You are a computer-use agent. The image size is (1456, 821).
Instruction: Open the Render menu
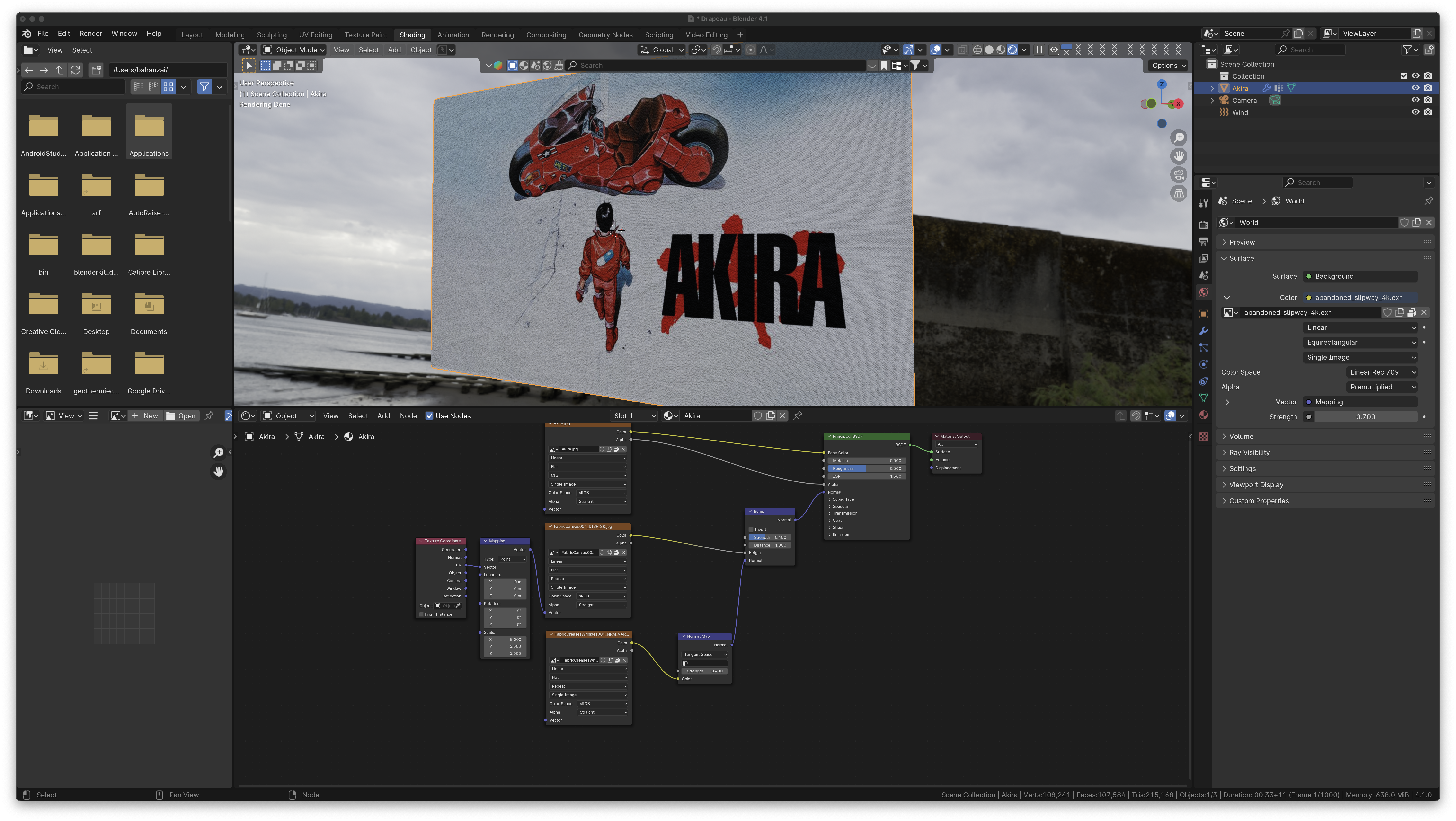click(x=90, y=34)
